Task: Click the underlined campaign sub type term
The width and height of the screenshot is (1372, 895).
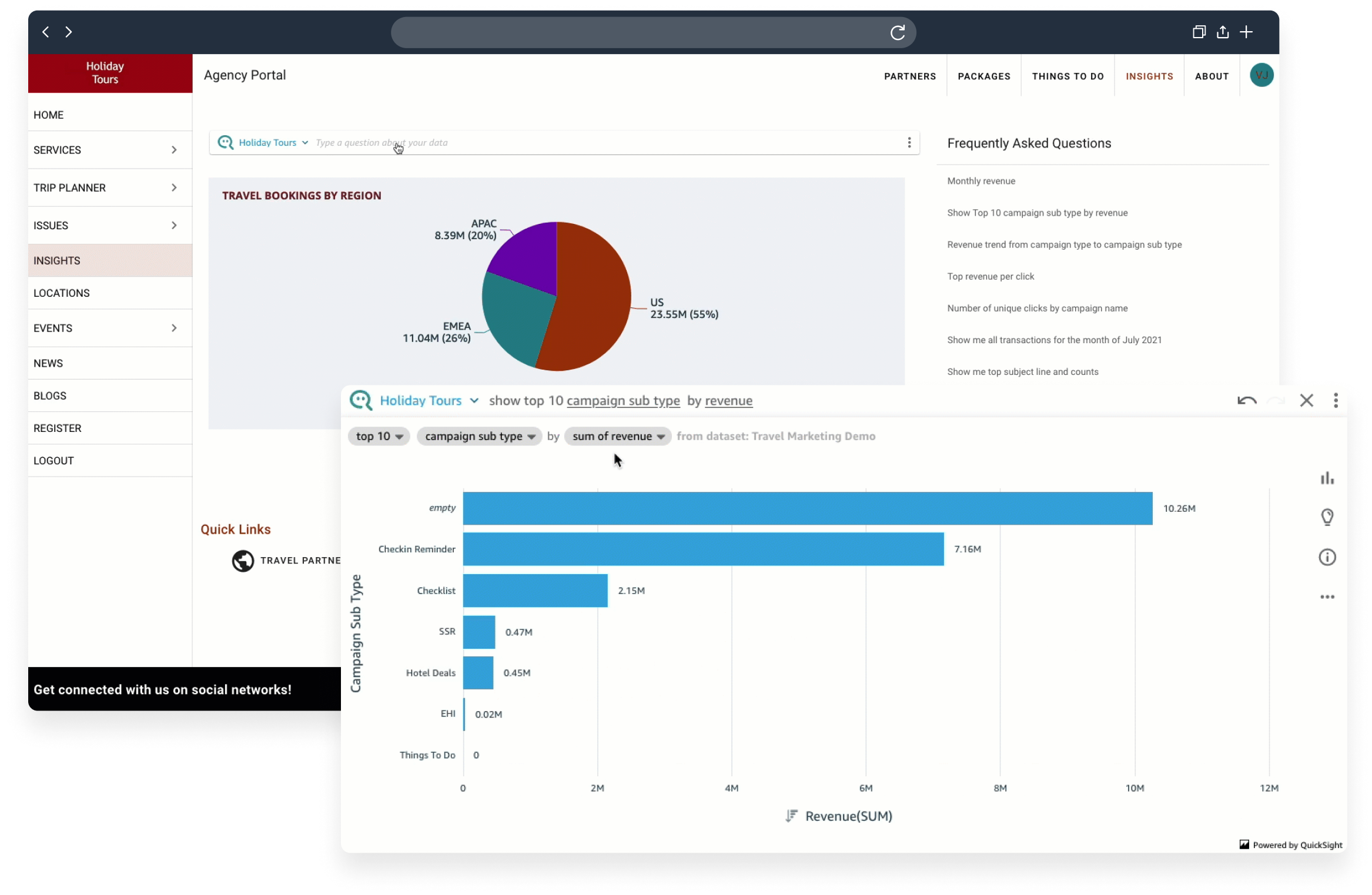Action: coord(623,401)
